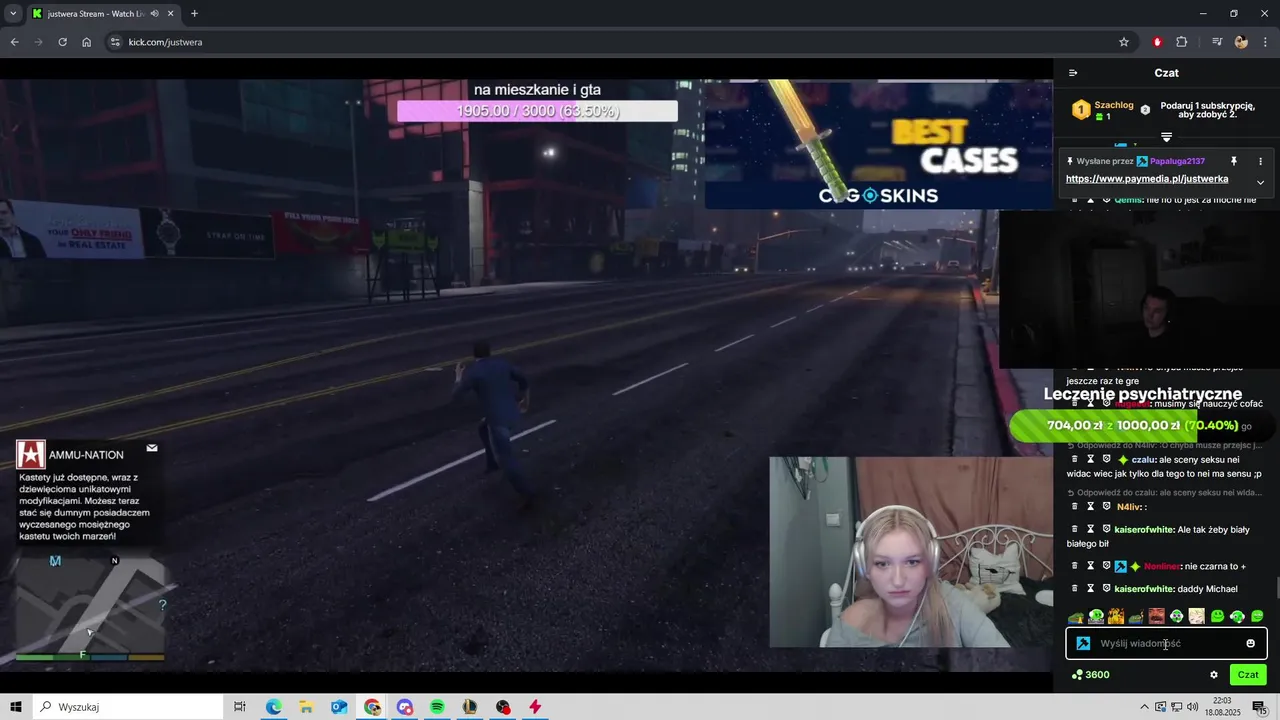Go to the browser home page

[x=86, y=42]
